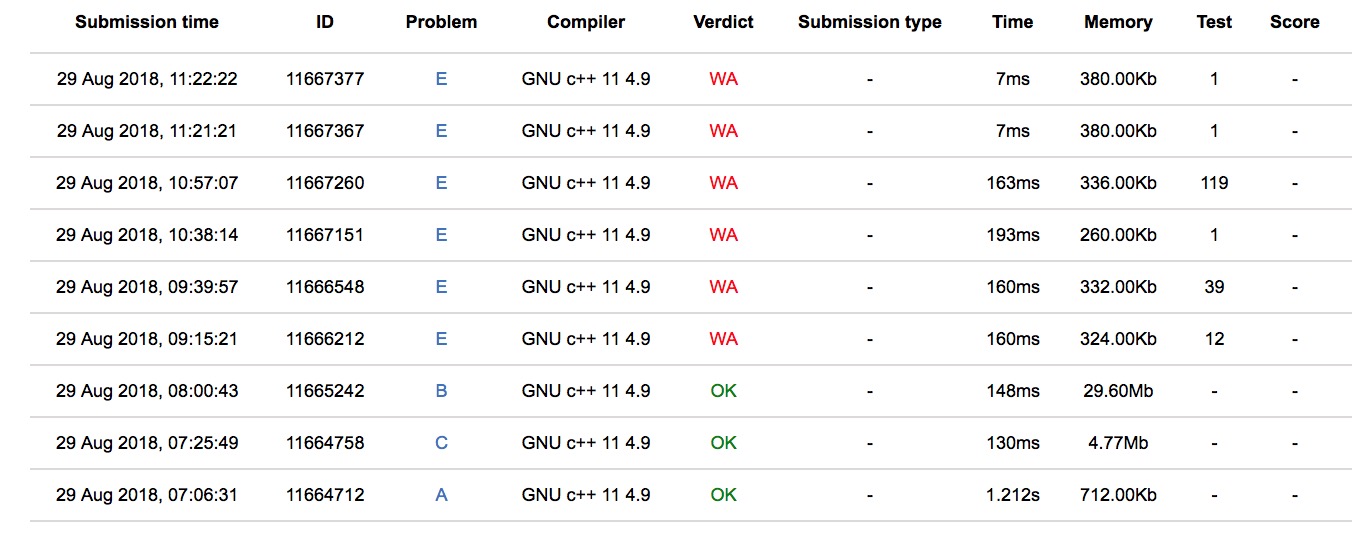This screenshot has height=534, width=1352.
Task: Click the 29.60Mb memory cell
Action: point(1118,391)
